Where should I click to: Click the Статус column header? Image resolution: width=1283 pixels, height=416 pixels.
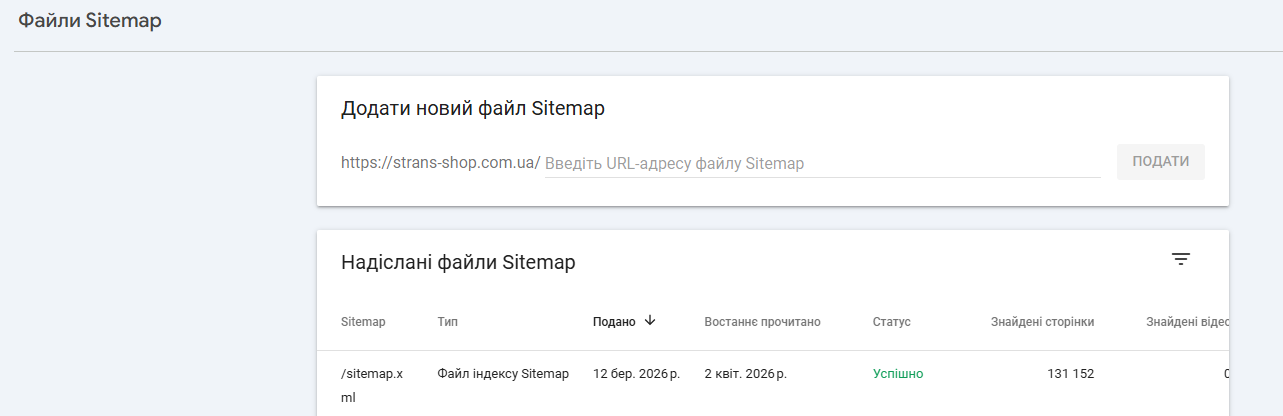(891, 322)
